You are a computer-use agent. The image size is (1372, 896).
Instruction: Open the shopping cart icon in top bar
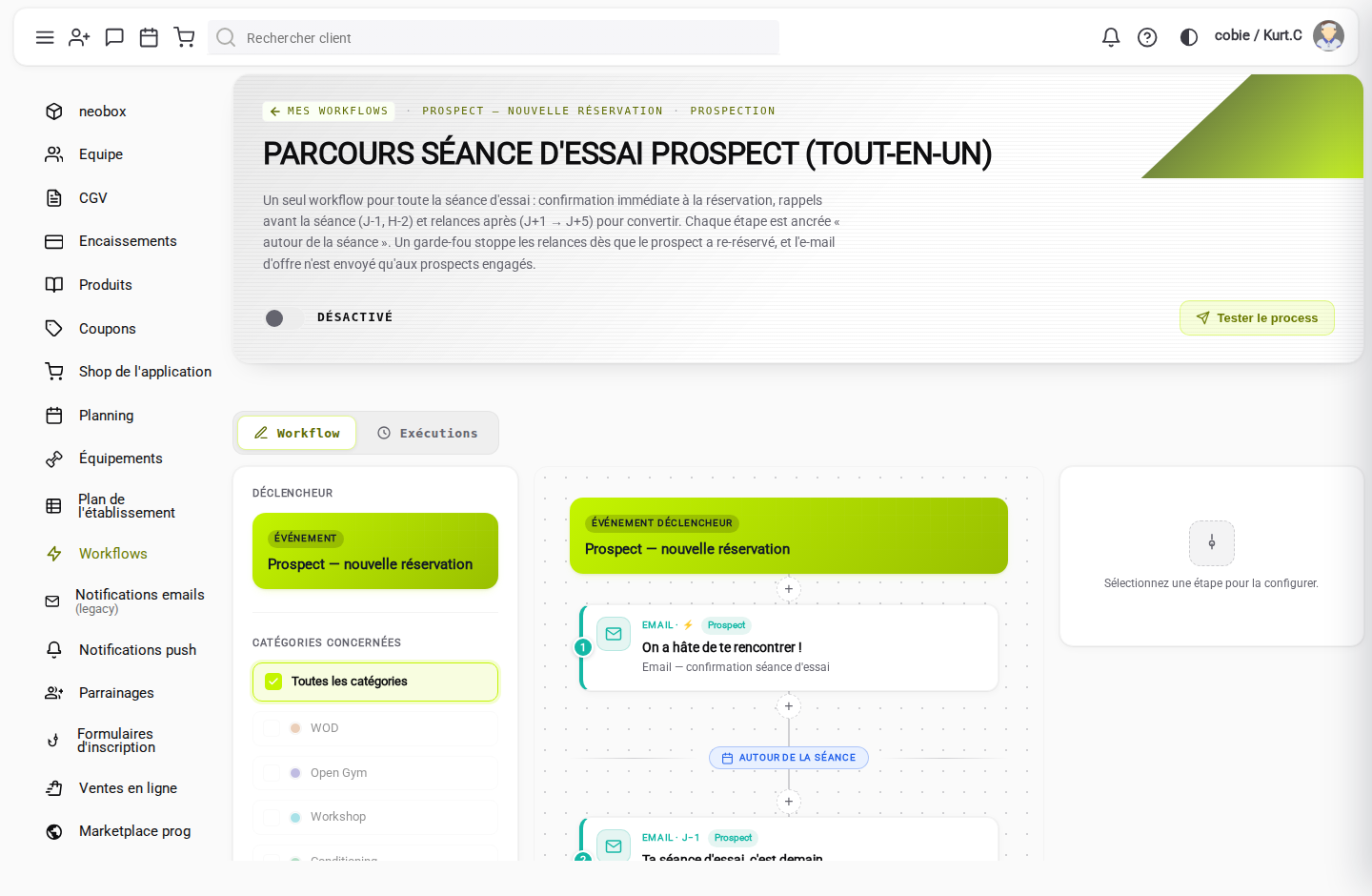tap(184, 37)
